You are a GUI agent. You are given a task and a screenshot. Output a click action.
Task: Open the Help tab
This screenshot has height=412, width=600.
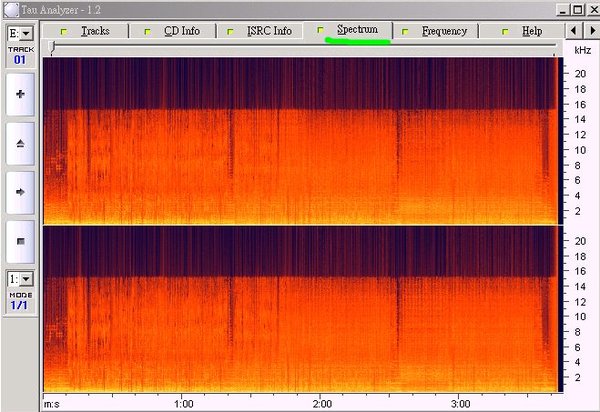(522, 31)
